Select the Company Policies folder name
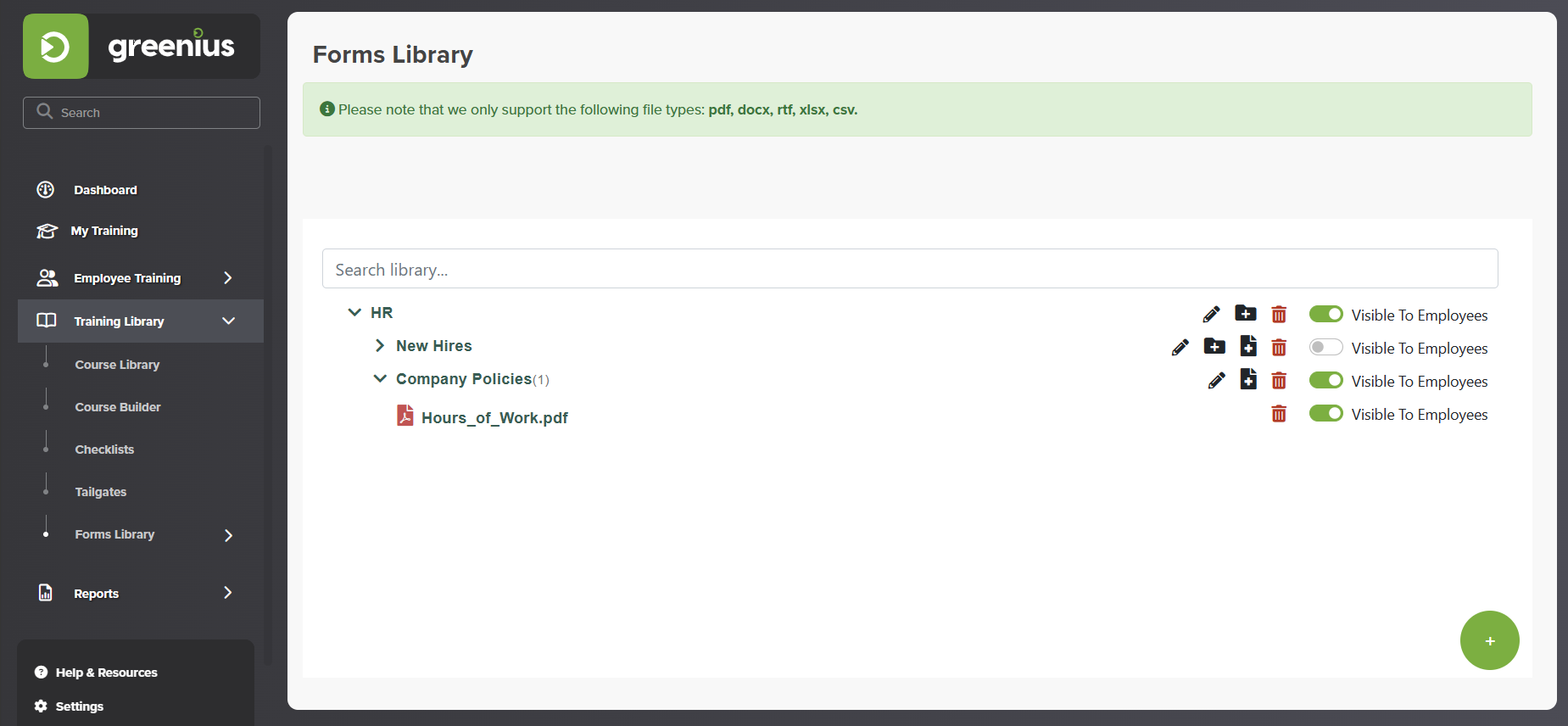Image resolution: width=1568 pixels, height=726 pixels. click(x=464, y=379)
